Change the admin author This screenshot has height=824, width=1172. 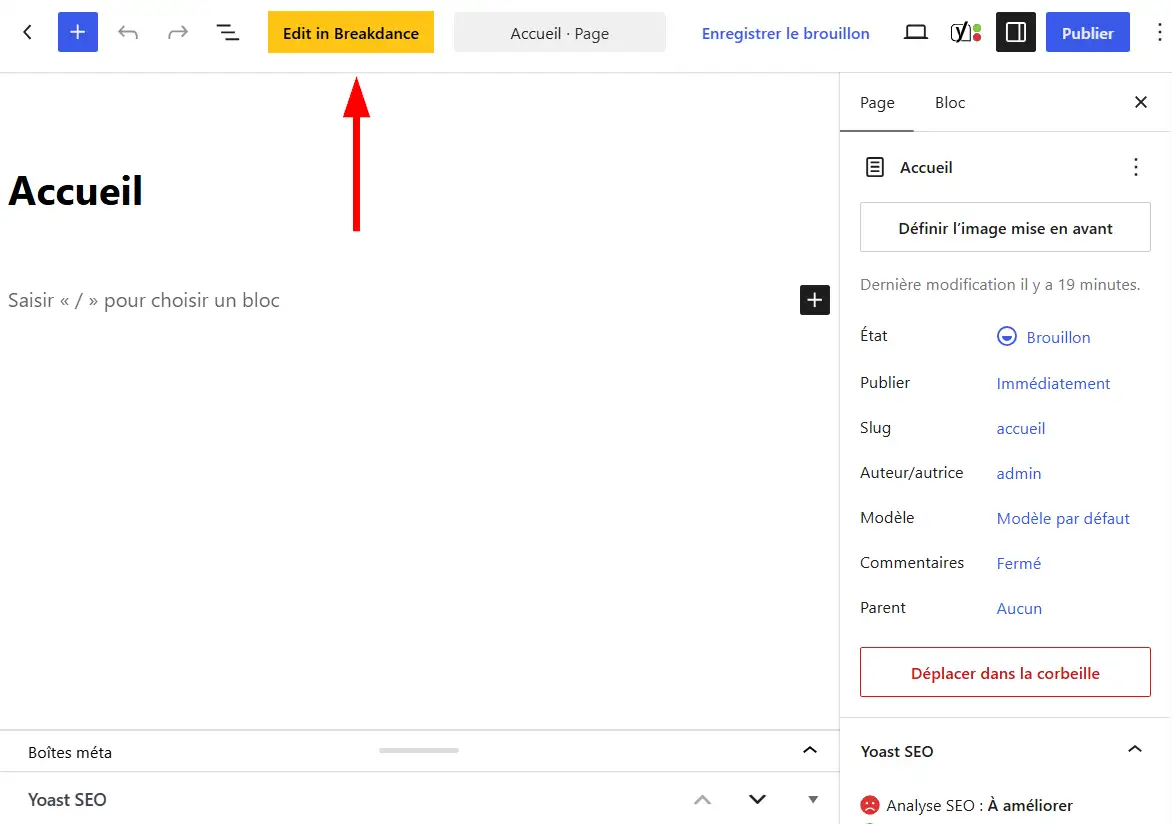(x=1019, y=473)
